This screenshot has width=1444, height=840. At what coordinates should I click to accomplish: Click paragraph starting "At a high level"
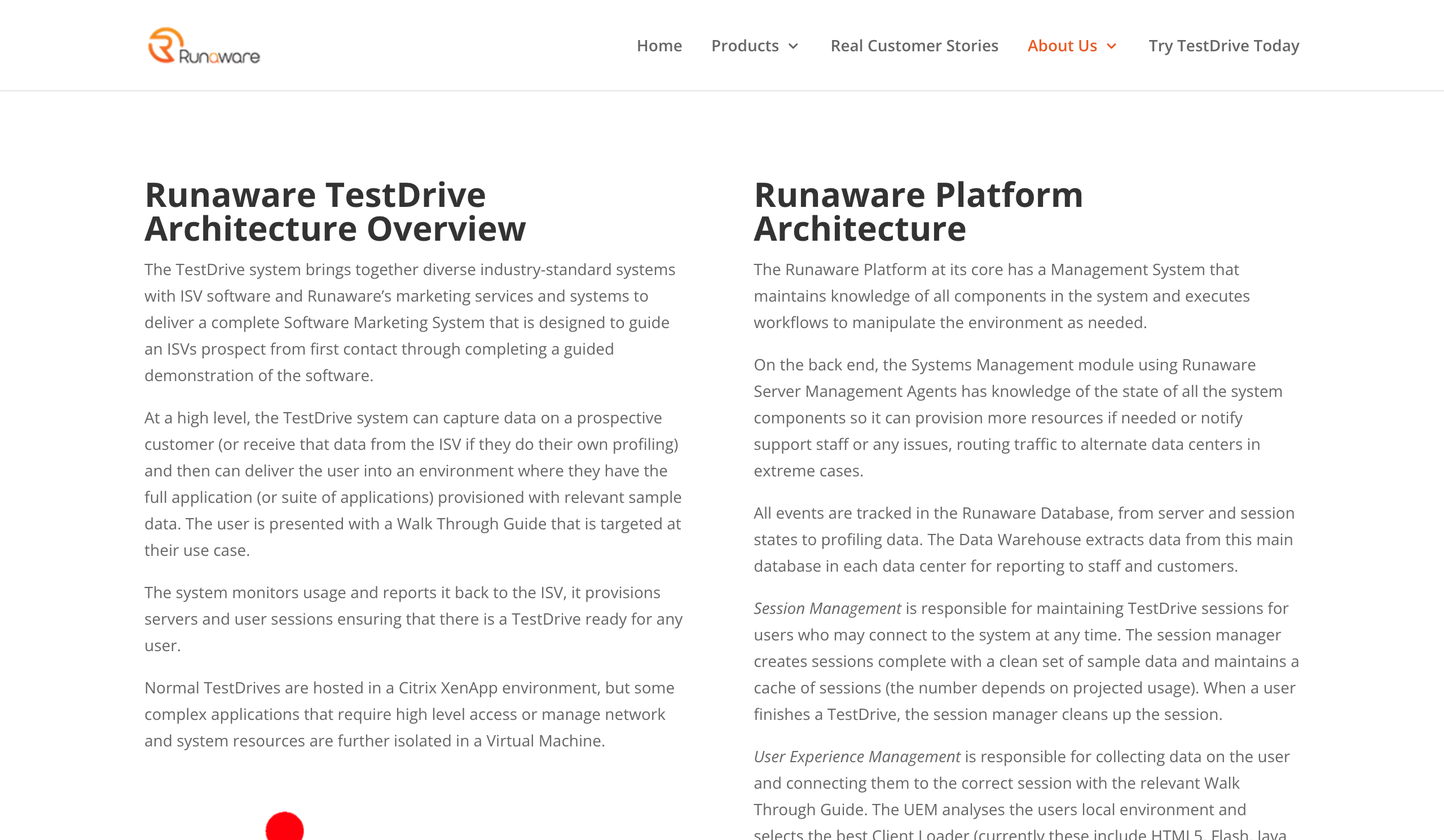pos(413,484)
